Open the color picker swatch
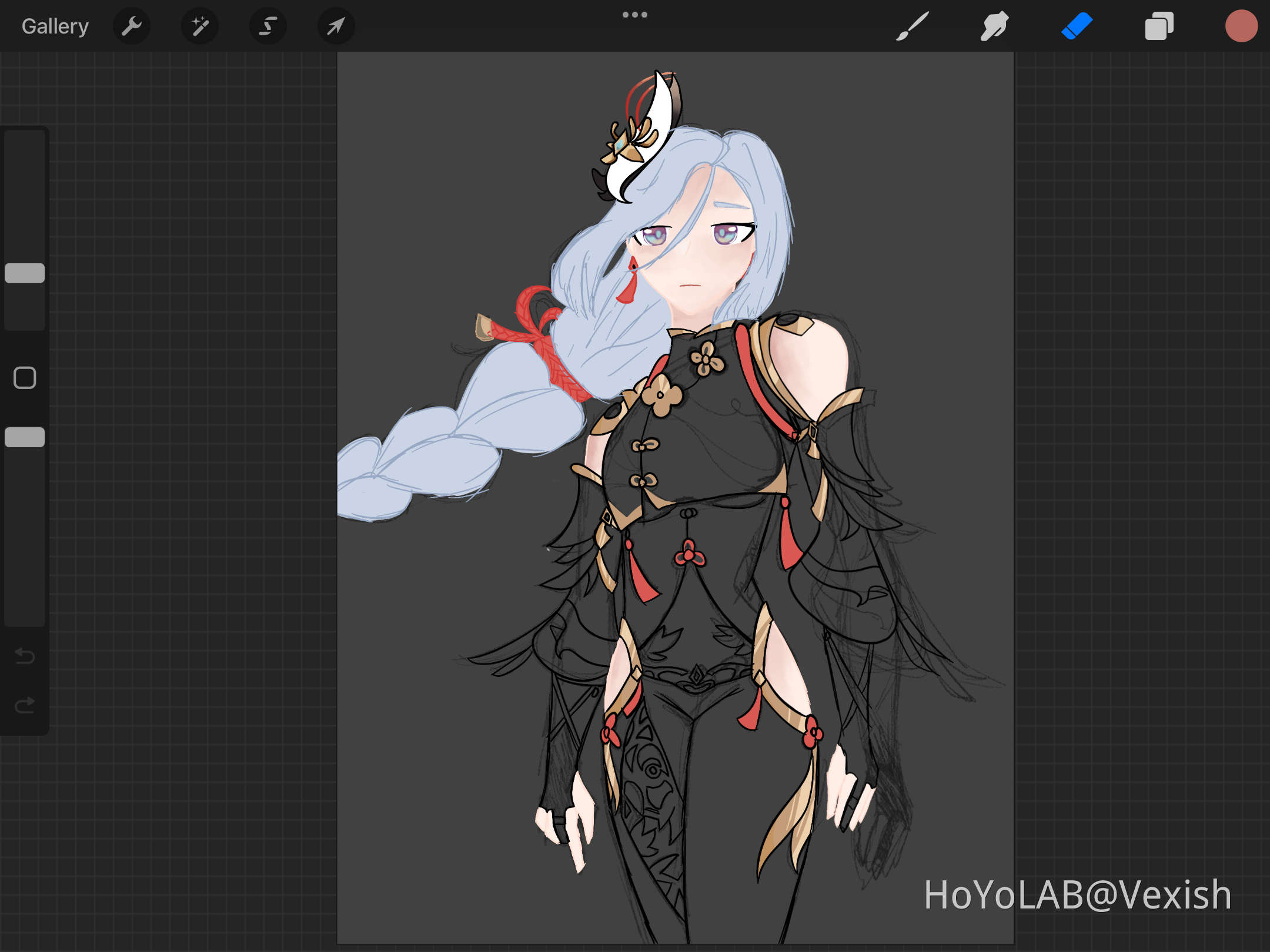Image resolution: width=1270 pixels, height=952 pixels. pyautogui.click(x=1241, y=26)
